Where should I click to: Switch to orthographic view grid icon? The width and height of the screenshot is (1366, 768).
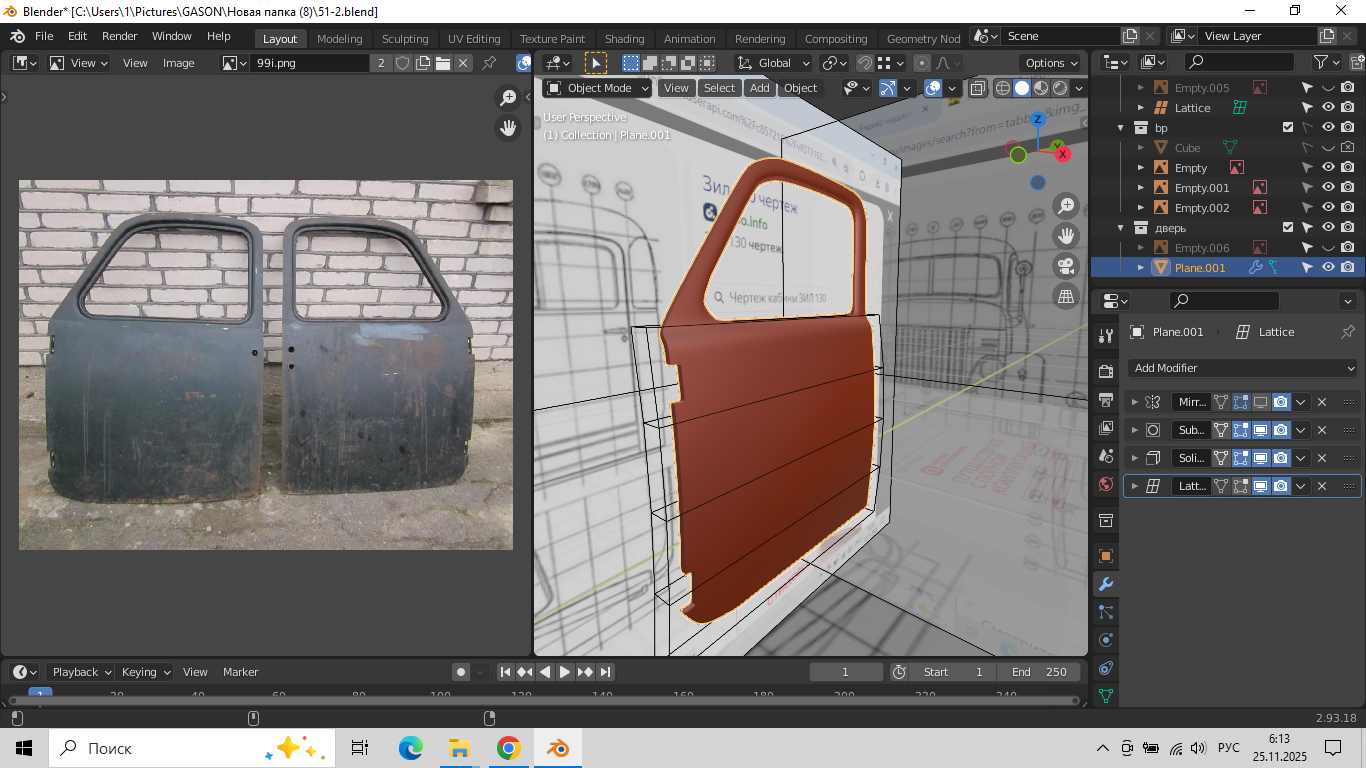1066,296
